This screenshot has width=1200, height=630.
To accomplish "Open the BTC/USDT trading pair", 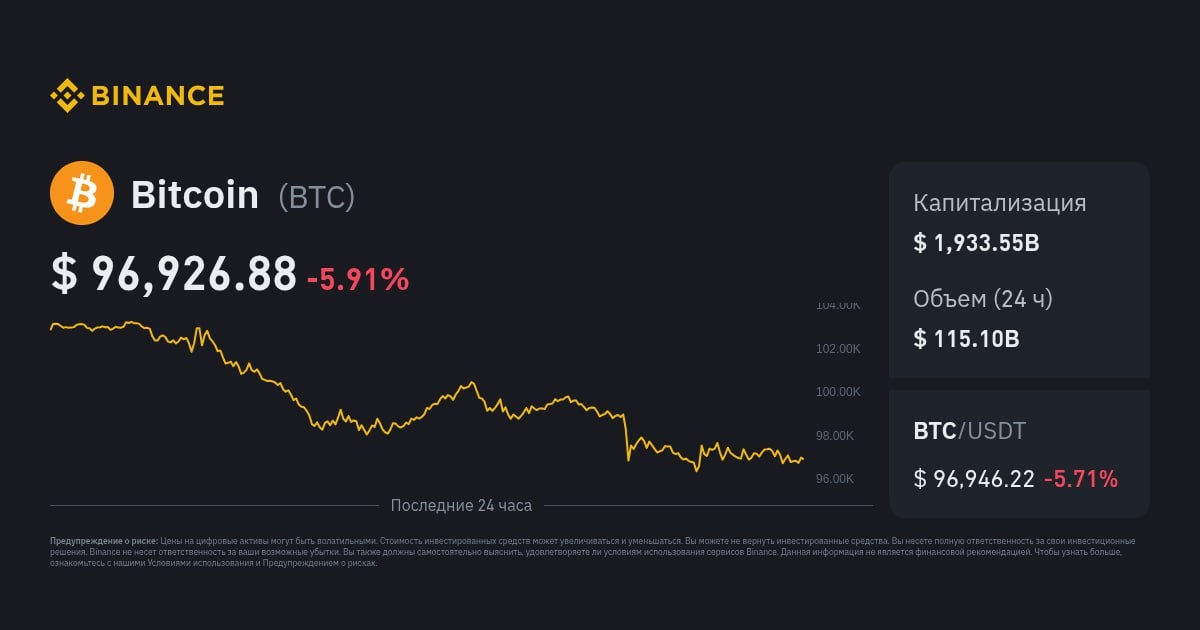I will (969, 432).
